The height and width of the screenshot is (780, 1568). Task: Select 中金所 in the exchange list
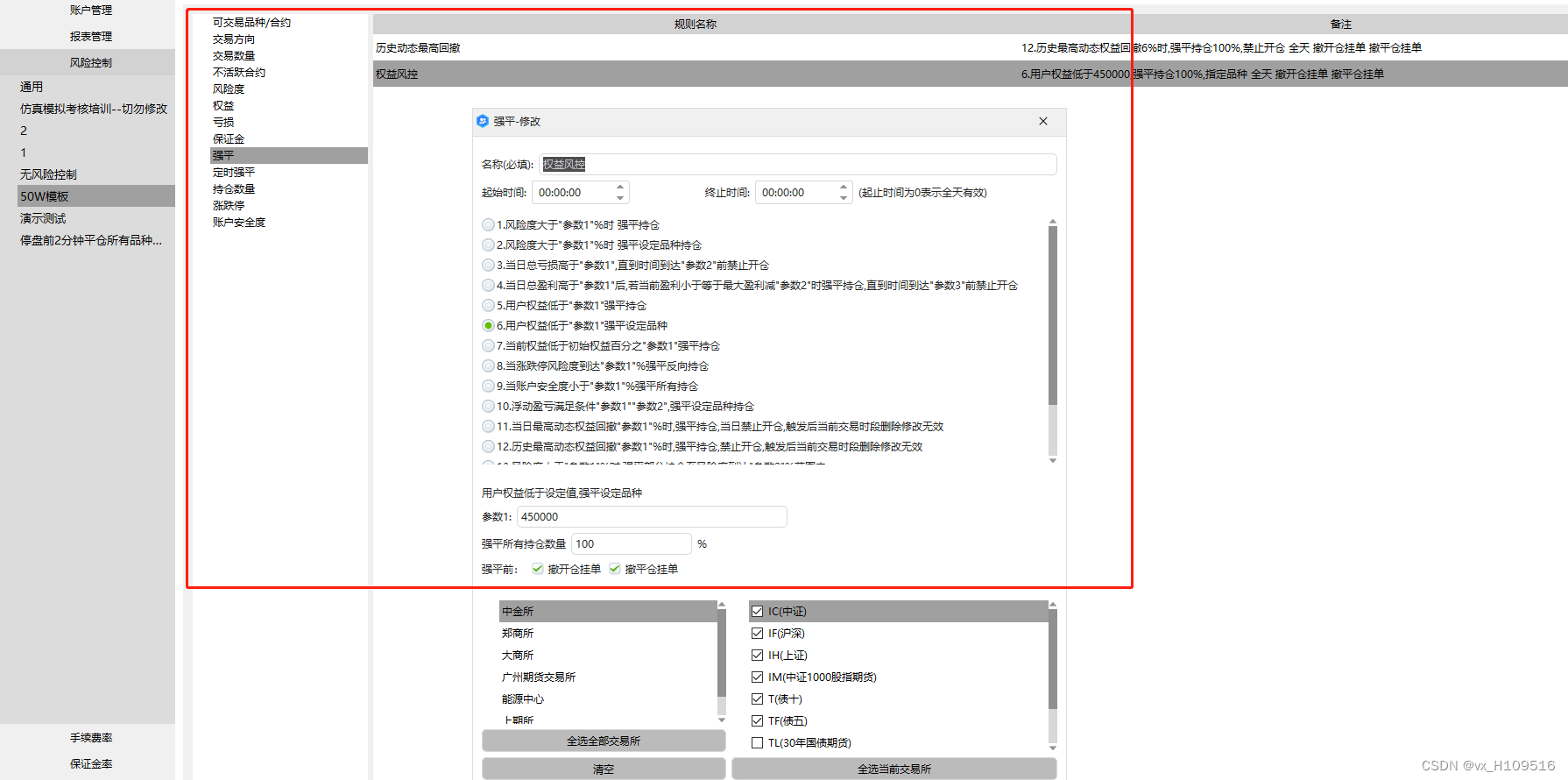[x=608, y=612]
